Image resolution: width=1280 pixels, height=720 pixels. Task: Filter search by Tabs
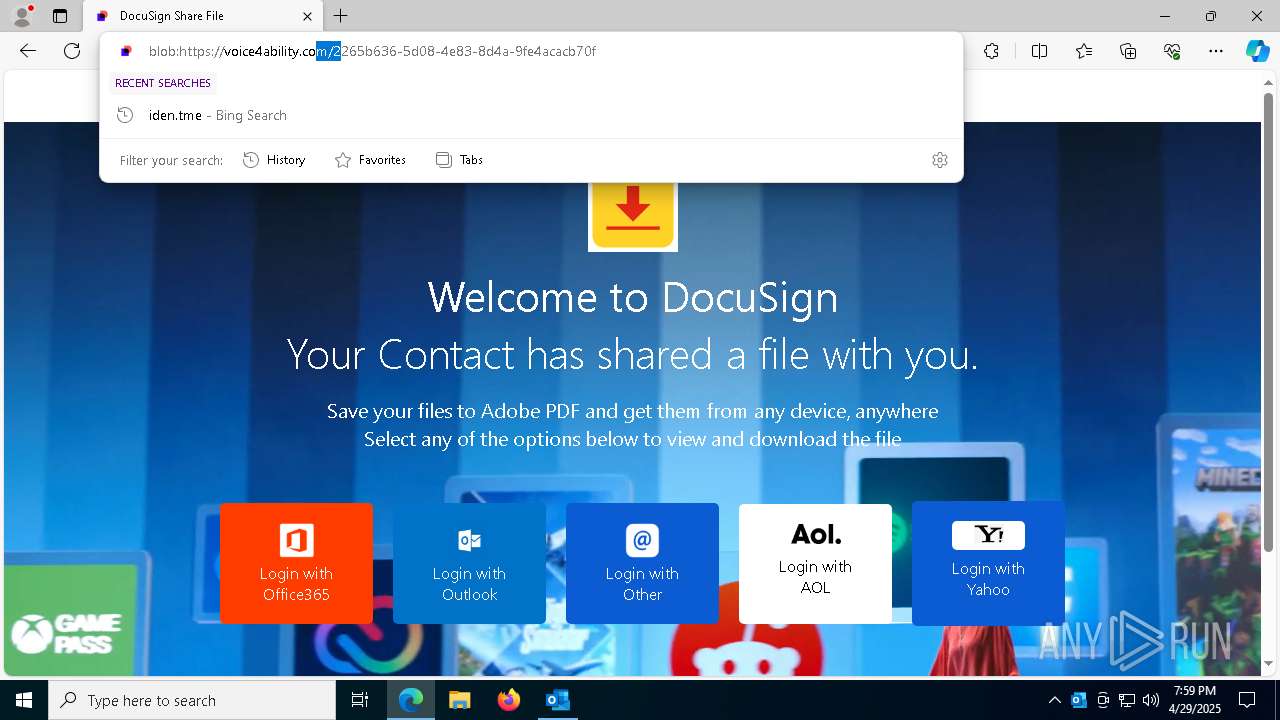(460, 160)
